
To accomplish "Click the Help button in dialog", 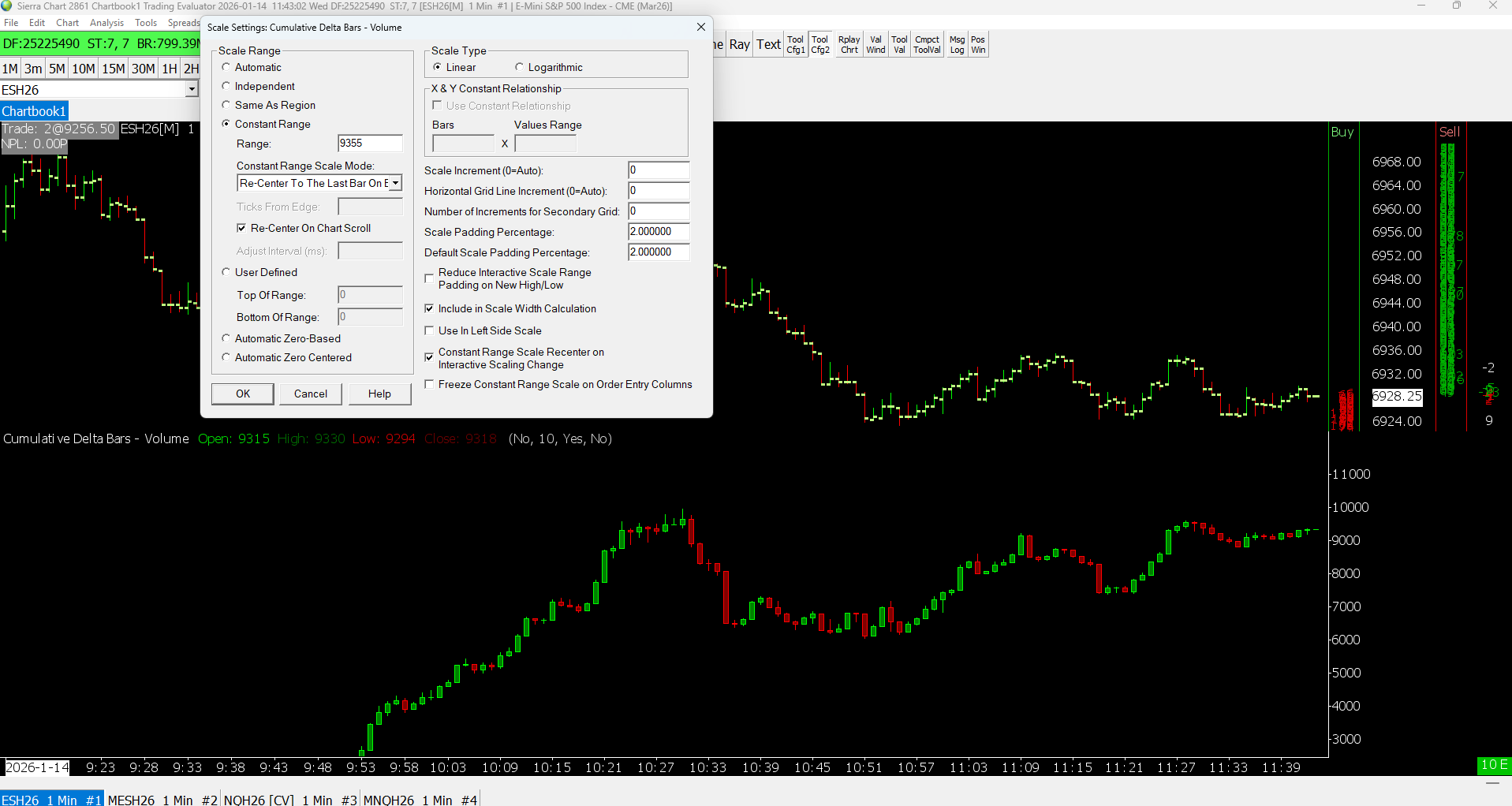I will [x=379, y=394].
